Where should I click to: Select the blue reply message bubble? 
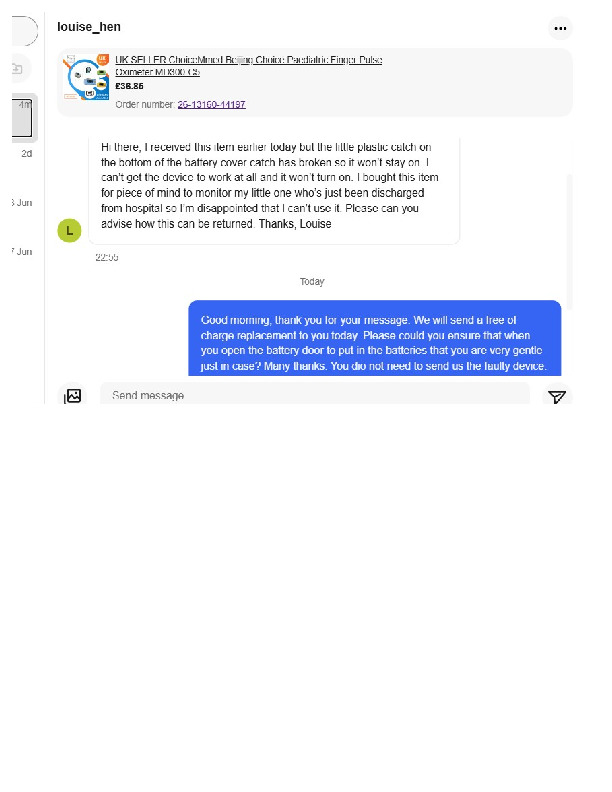pos(375,338)
